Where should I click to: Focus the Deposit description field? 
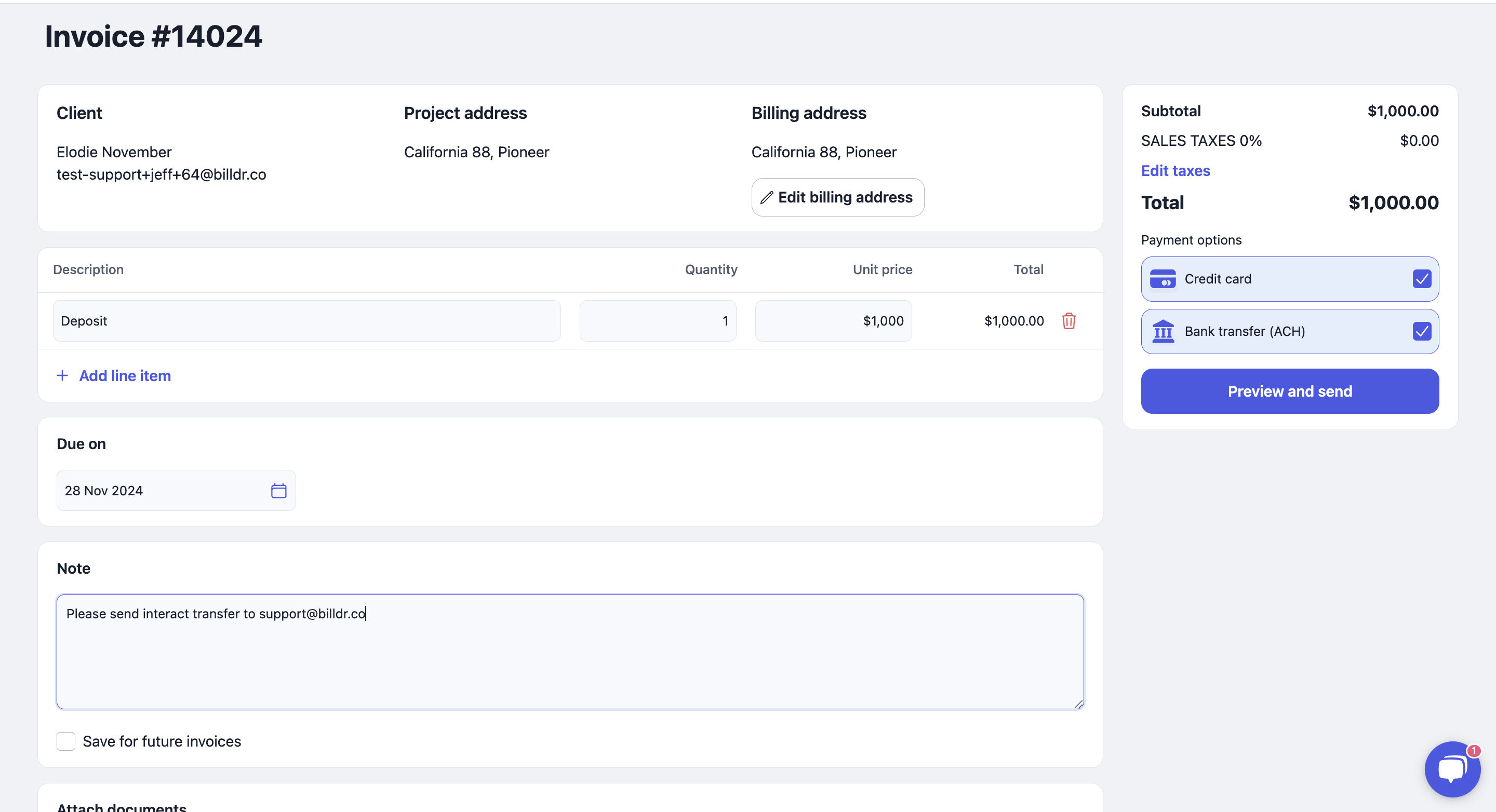click(x=306, y=321)
